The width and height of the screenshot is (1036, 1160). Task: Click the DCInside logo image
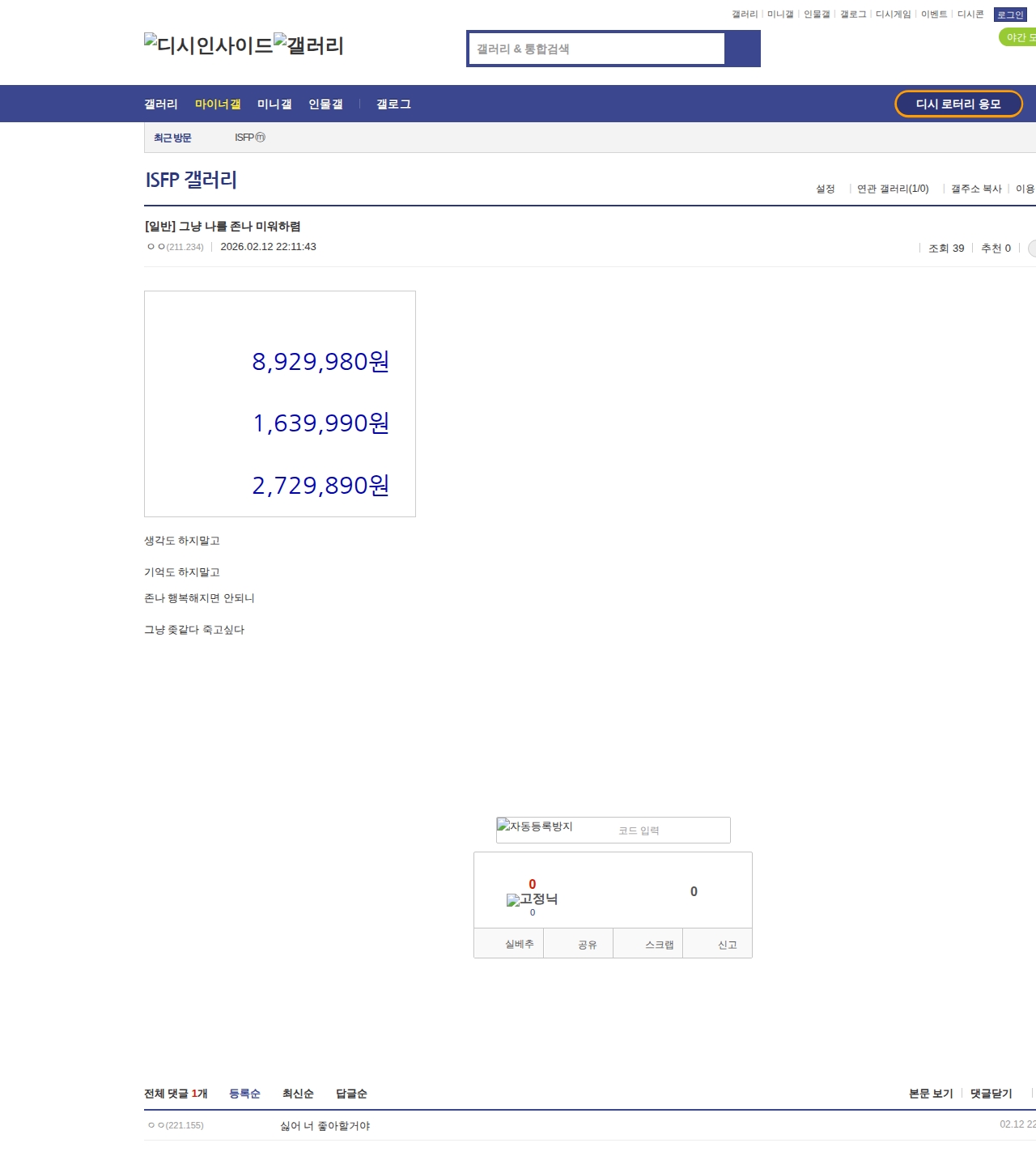pos(208,45)
